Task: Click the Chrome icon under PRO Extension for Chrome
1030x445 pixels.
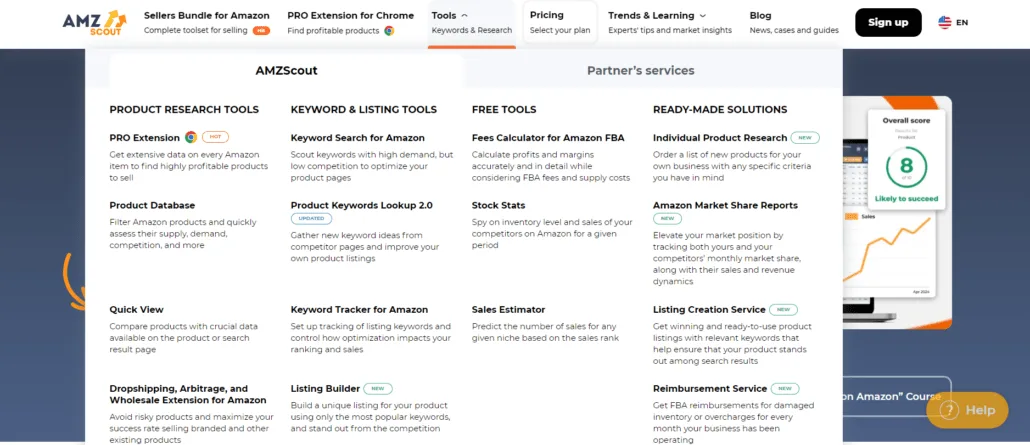Action: pyautogui.click(x=389, y=30)
